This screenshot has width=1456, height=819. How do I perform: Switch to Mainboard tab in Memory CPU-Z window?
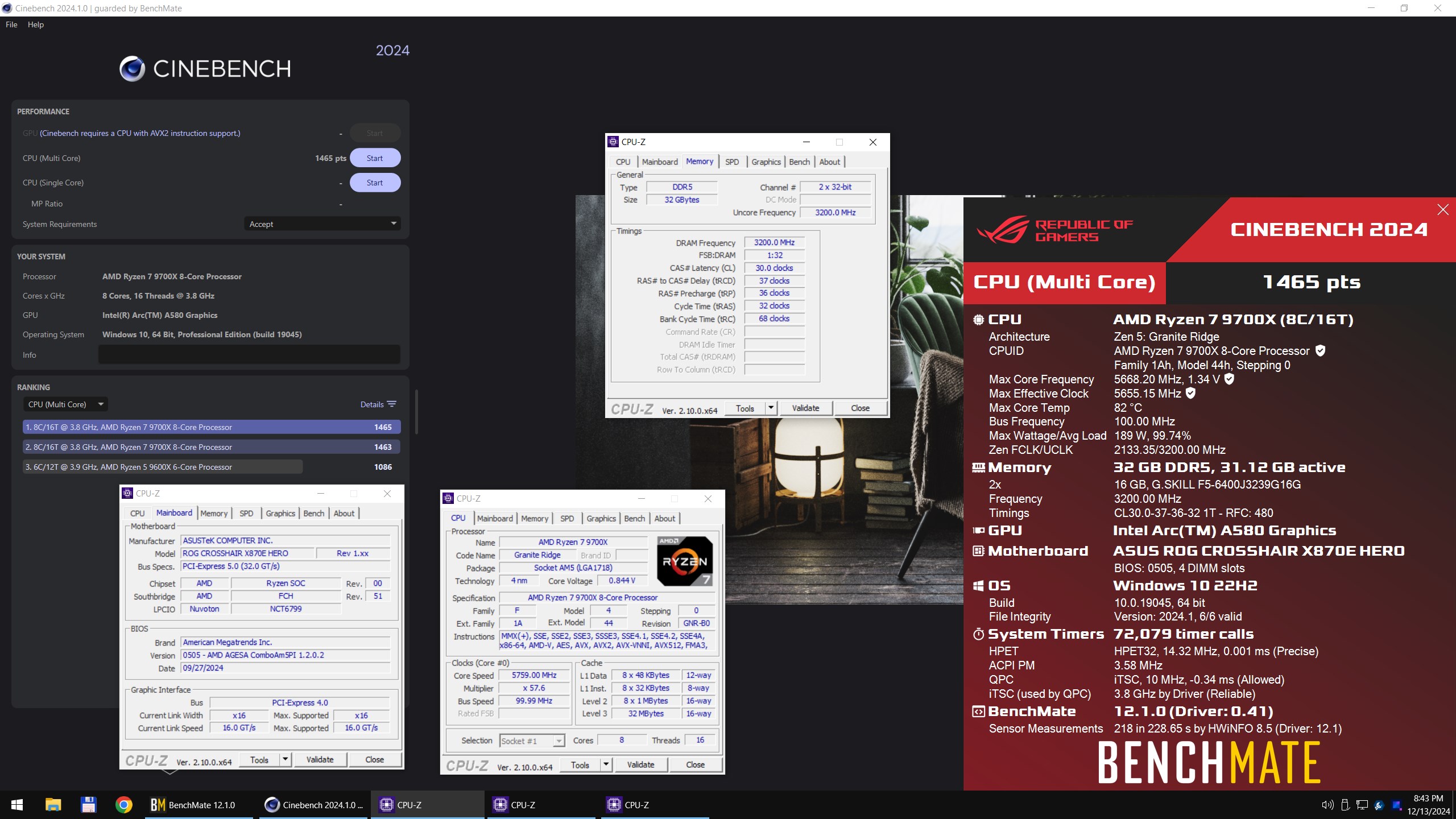coord(660,162)
